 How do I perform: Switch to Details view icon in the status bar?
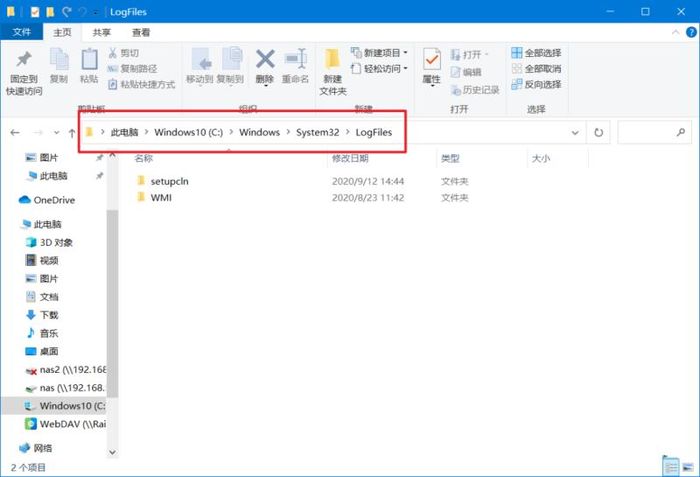671,467
